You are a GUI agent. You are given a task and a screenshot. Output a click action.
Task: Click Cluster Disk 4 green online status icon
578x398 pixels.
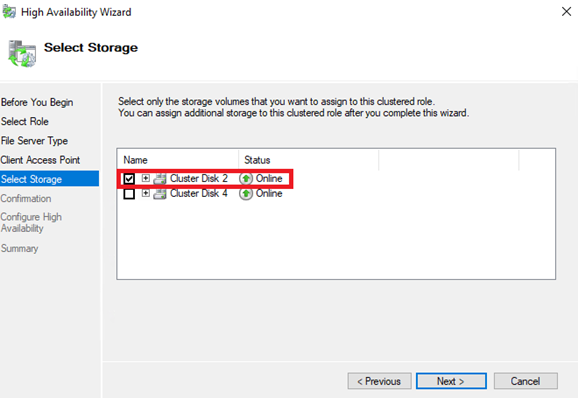pyautogui.click(x=246, y=193)
